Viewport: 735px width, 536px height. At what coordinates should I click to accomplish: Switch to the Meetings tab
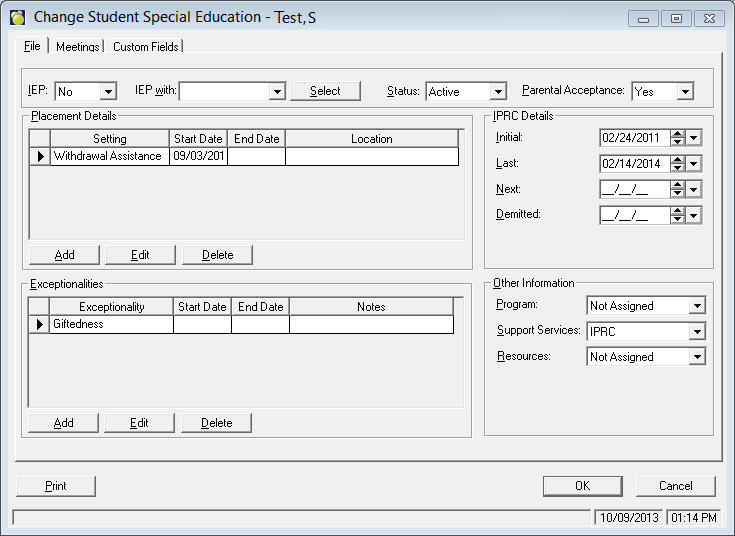coord(77,47)
